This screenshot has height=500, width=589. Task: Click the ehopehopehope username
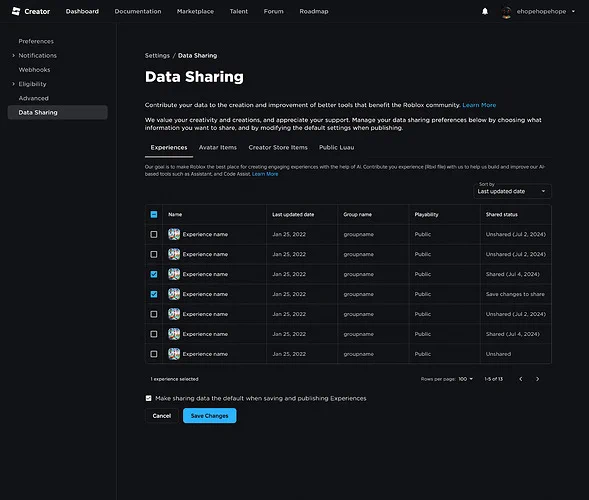click(x=541, y=11)
